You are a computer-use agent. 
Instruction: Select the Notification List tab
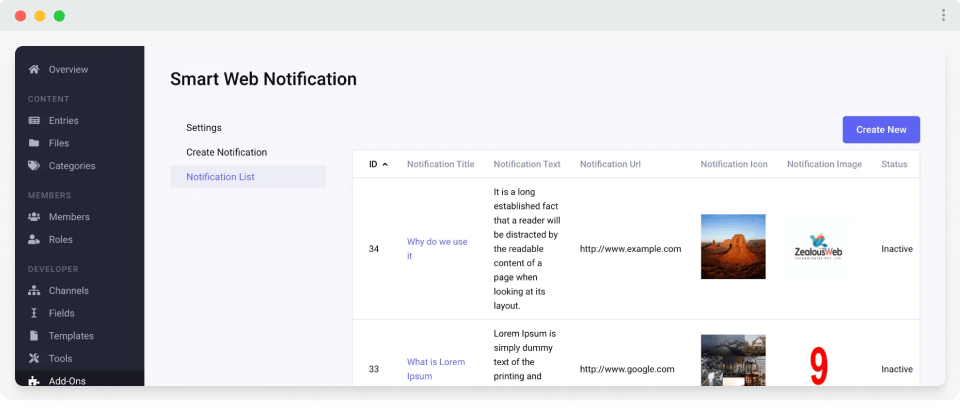coord(220,177)
